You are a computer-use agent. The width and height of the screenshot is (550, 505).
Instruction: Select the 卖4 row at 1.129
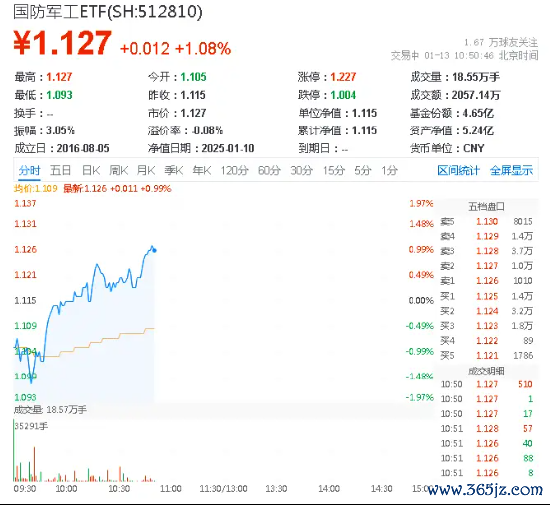pos(487,236)
